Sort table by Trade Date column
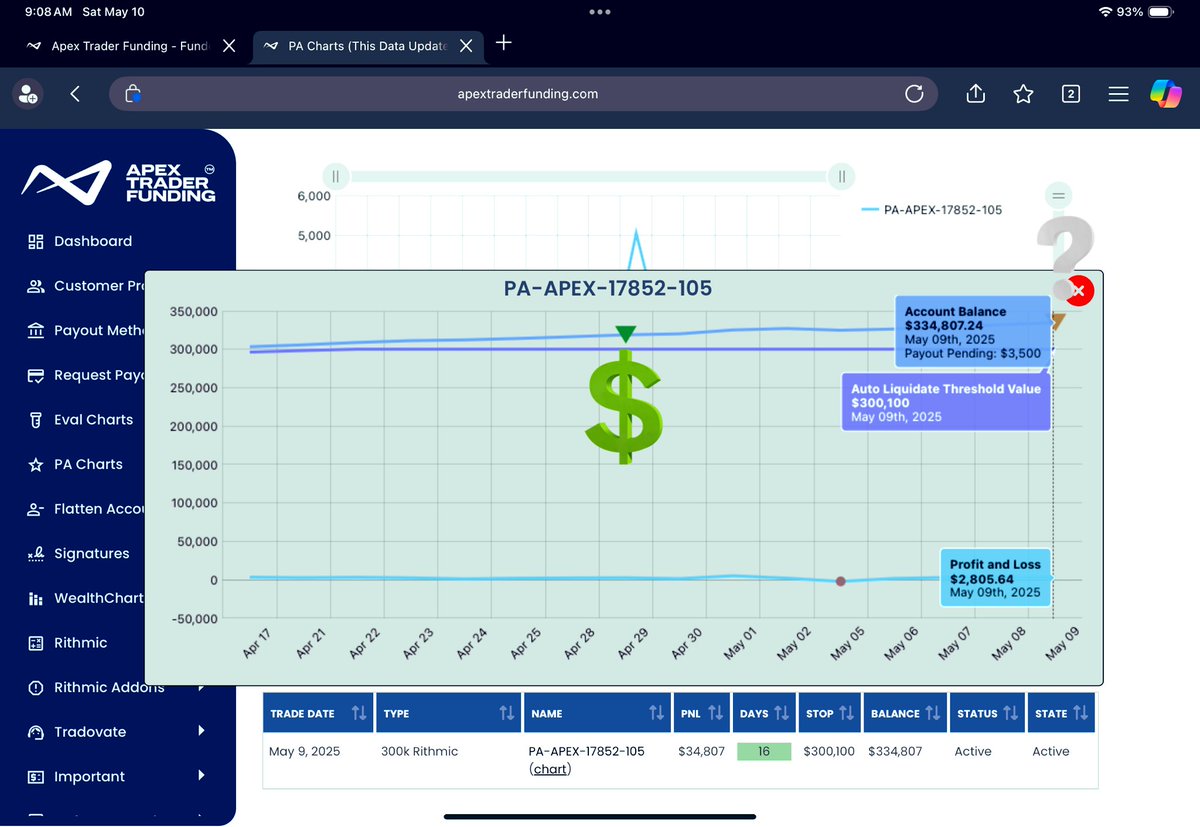Image resolution: width=1200 pixels, height=827 pixels. point(318,713)
